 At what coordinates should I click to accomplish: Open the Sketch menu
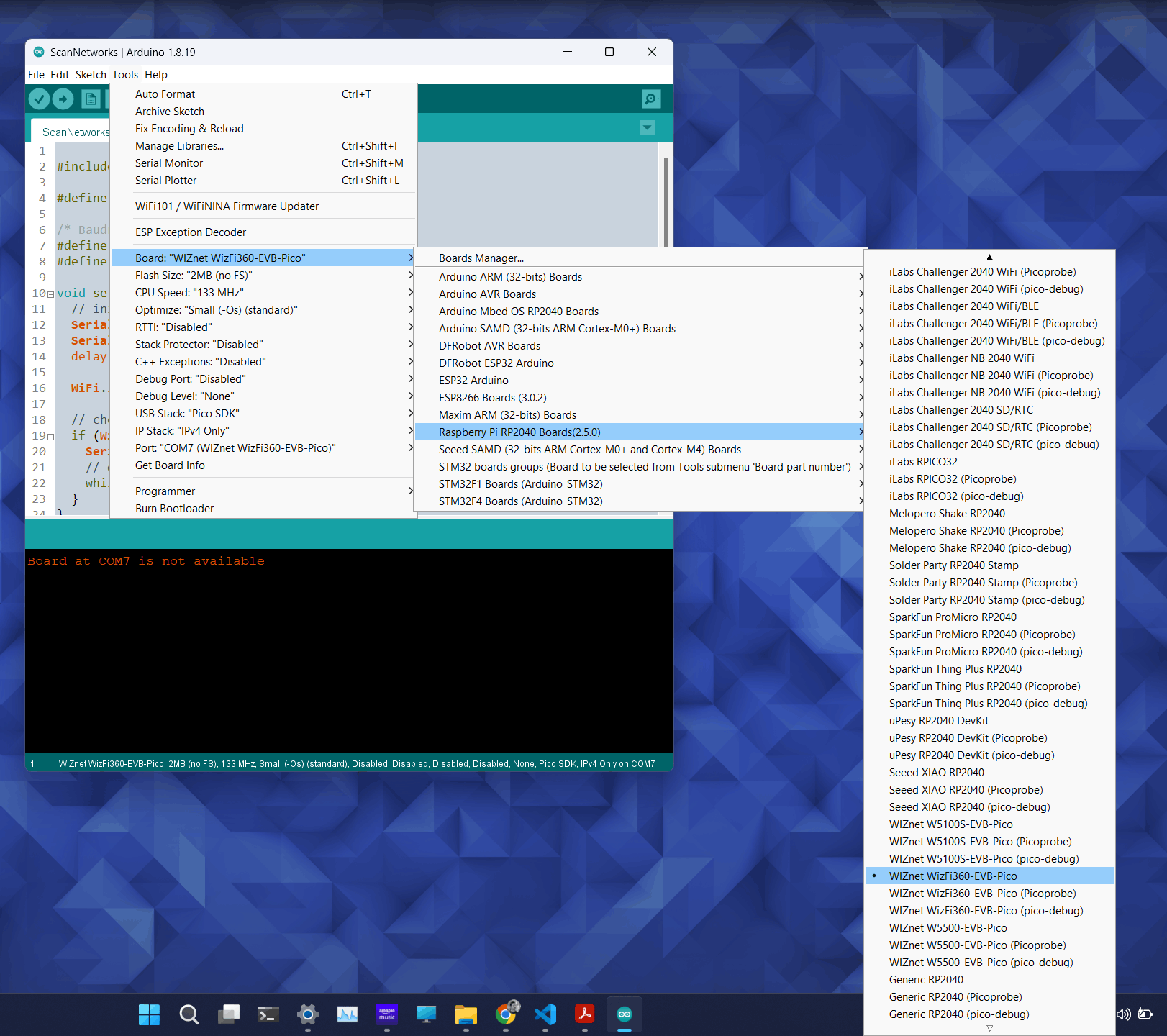pos(91,75)
